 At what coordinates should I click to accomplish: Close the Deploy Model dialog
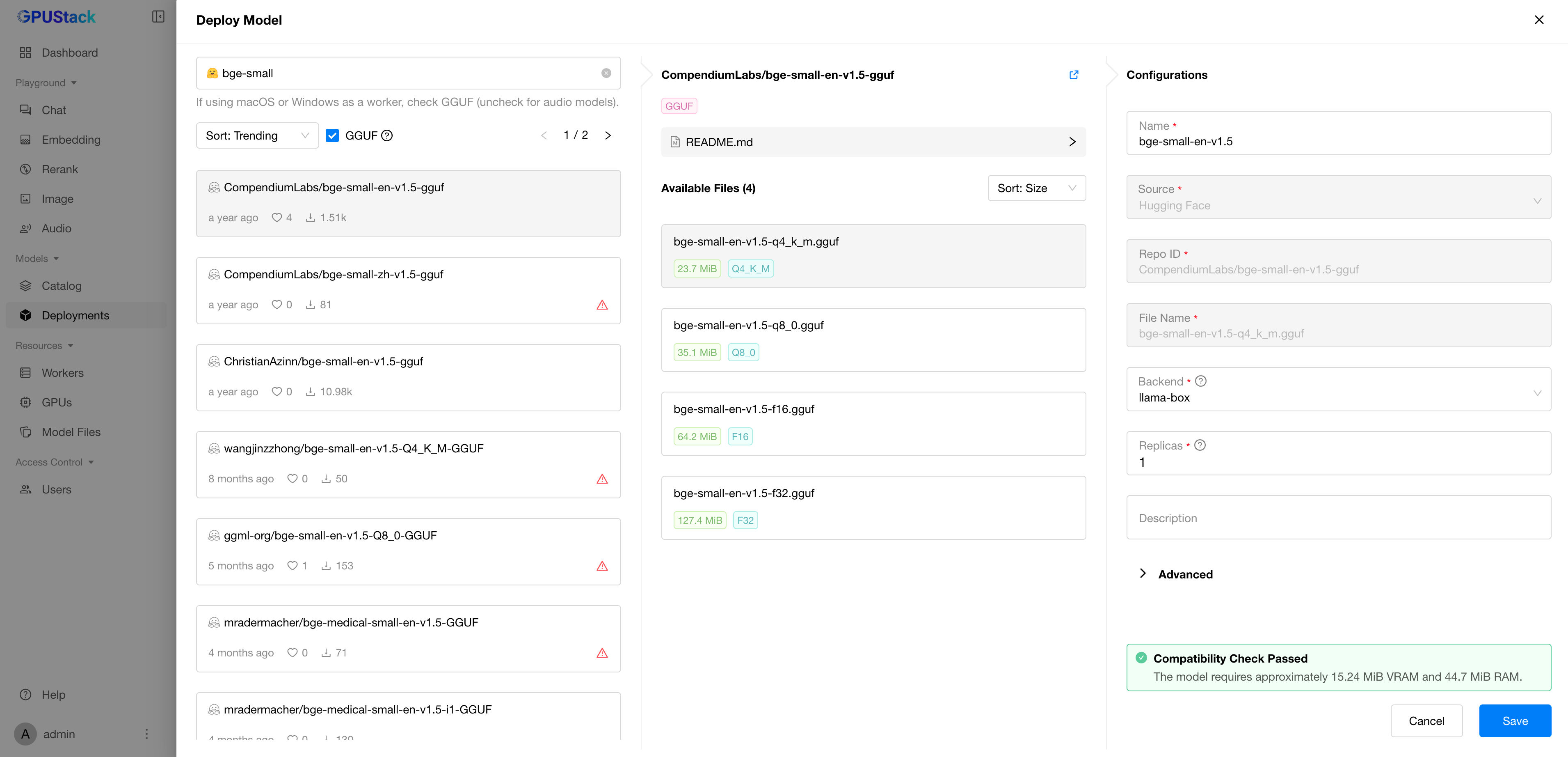[1539, 20]
